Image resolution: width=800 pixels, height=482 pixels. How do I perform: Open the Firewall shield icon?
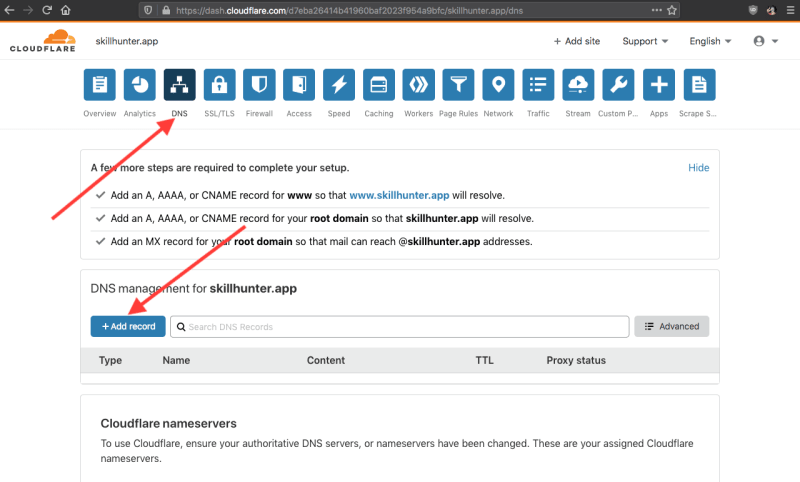pos(259,85)
